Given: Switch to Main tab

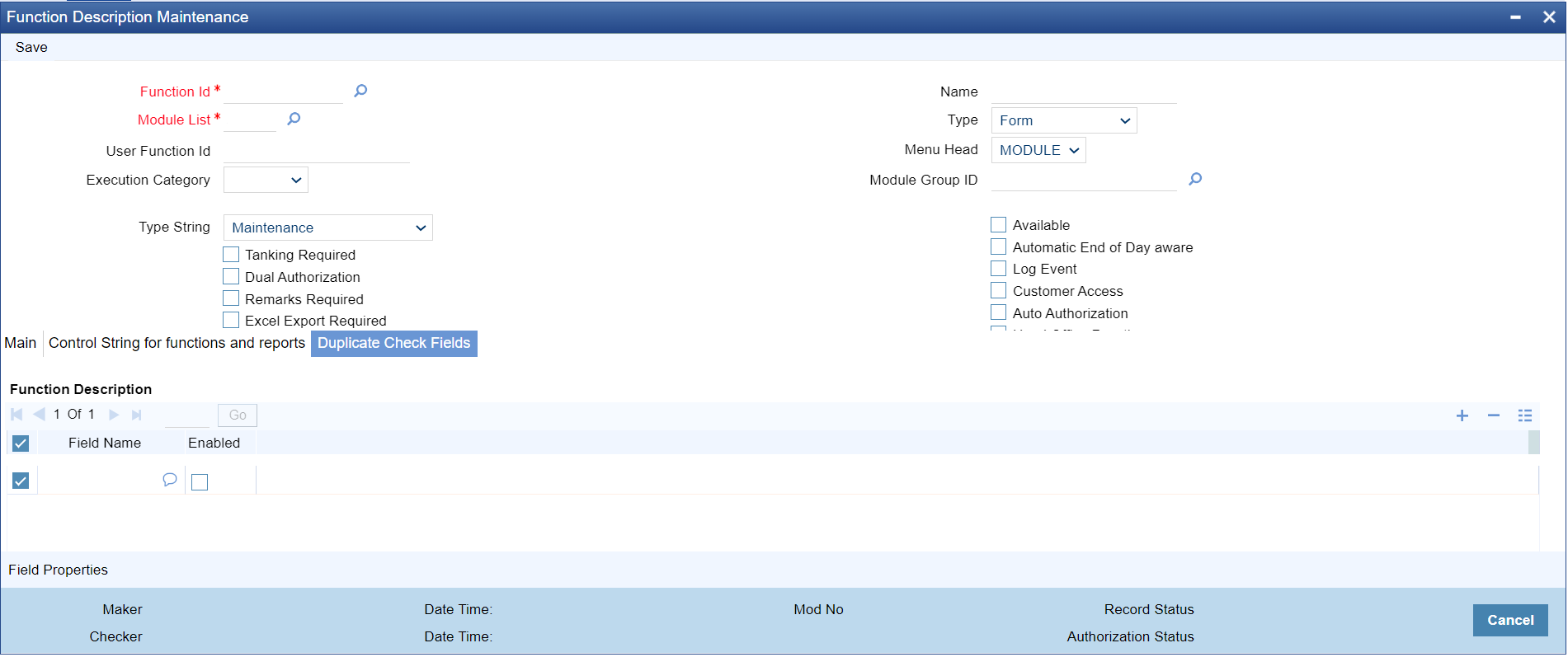Looking at the screenshot, I should pyautogui.click(x=21, y=343).
